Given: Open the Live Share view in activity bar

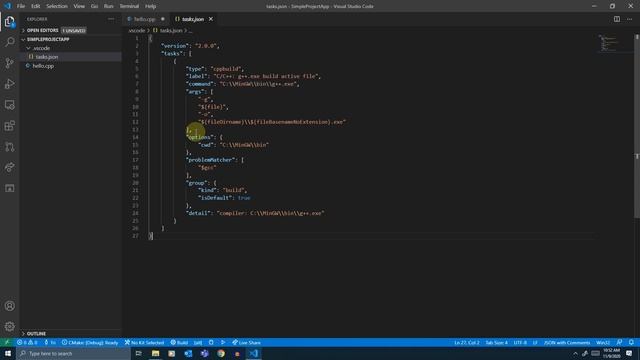Looking at the screenshot, I should point(9,167).
